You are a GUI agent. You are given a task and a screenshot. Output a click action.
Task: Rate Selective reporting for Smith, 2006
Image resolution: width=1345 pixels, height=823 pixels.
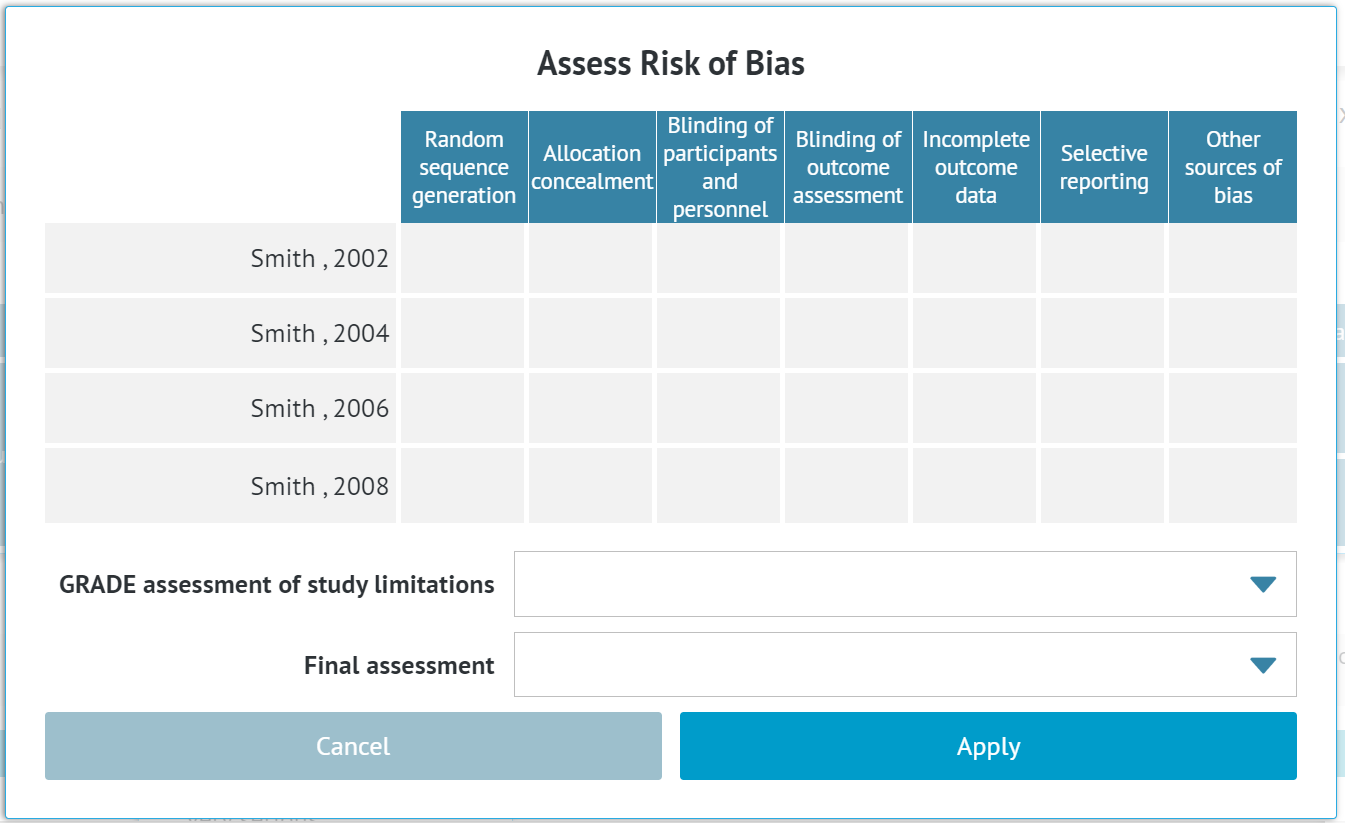pyautogui.click(x=1103, y=408)
